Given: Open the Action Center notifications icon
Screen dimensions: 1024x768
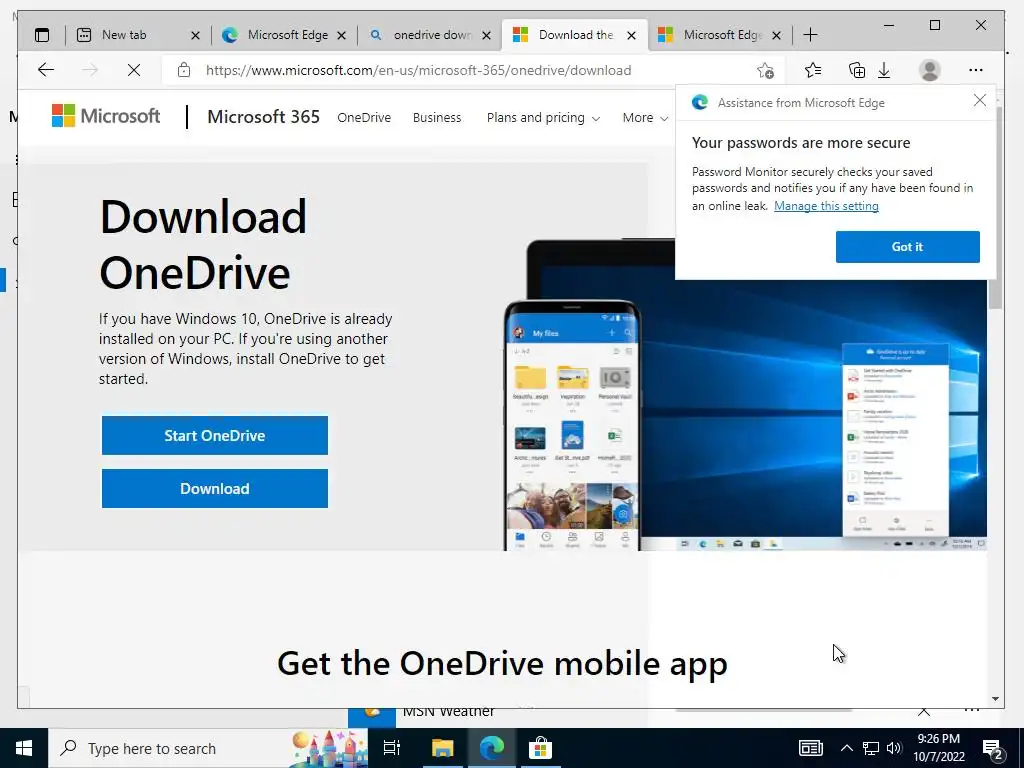Looking at the screenshot, I should point(993,748).
